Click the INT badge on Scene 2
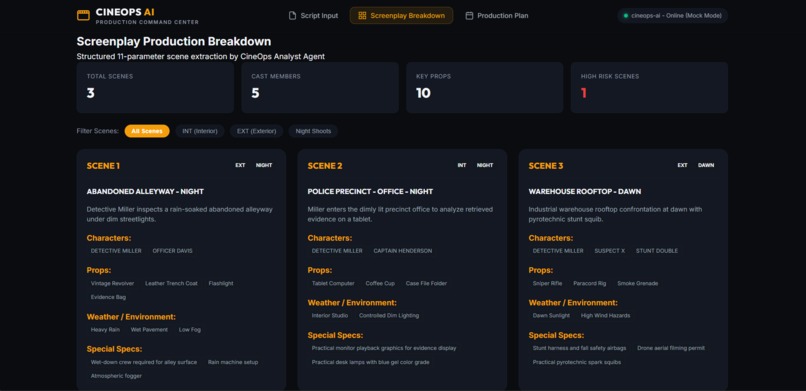The height and width of the screenshot is (391, 806). pos(462,165)
